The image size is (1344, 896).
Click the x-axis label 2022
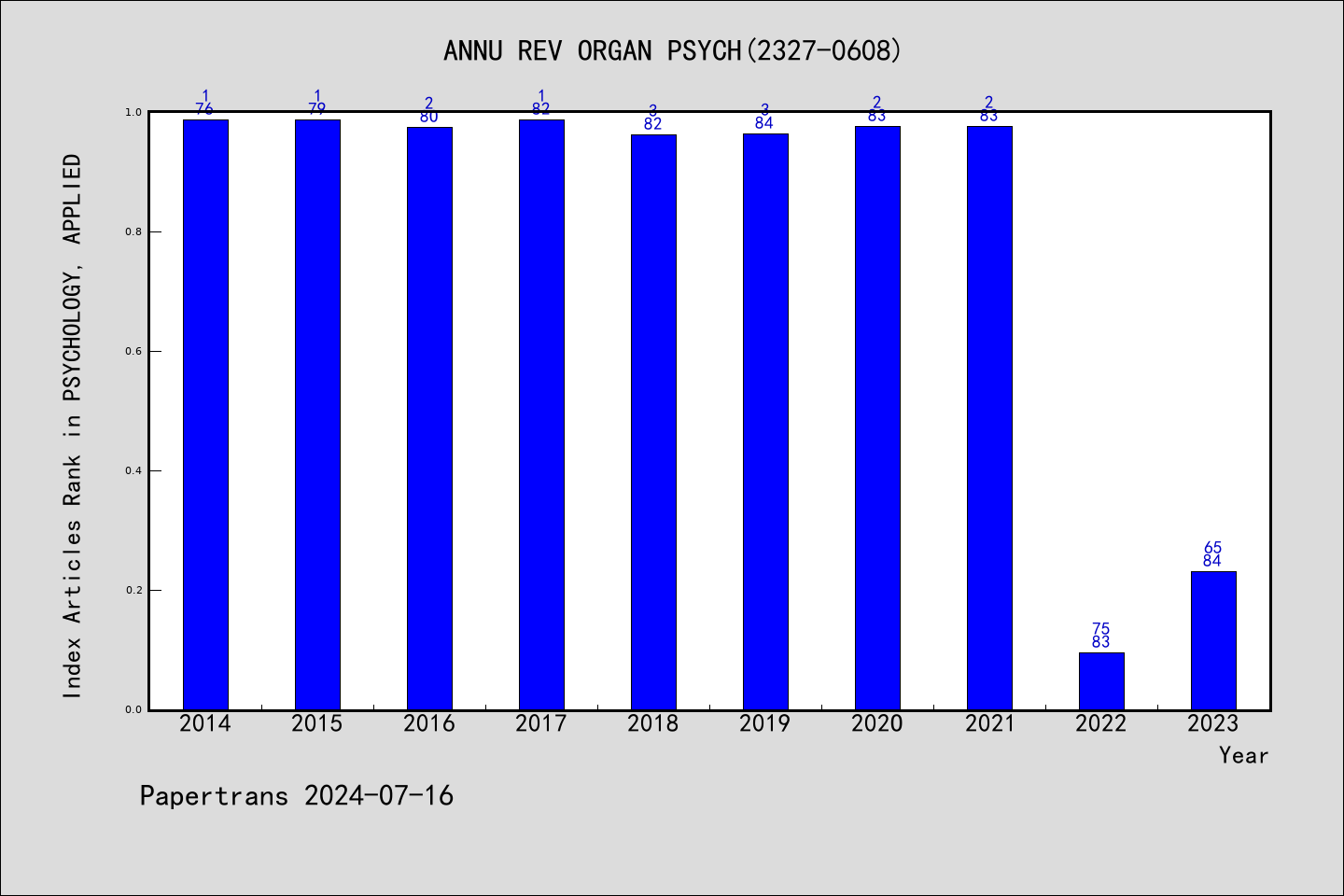1101,723
